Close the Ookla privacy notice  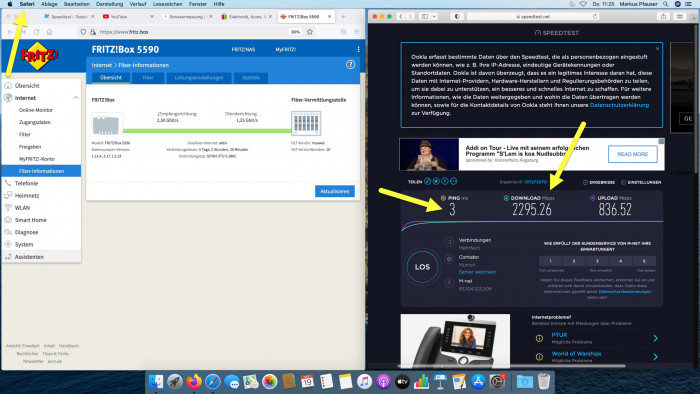657,49
